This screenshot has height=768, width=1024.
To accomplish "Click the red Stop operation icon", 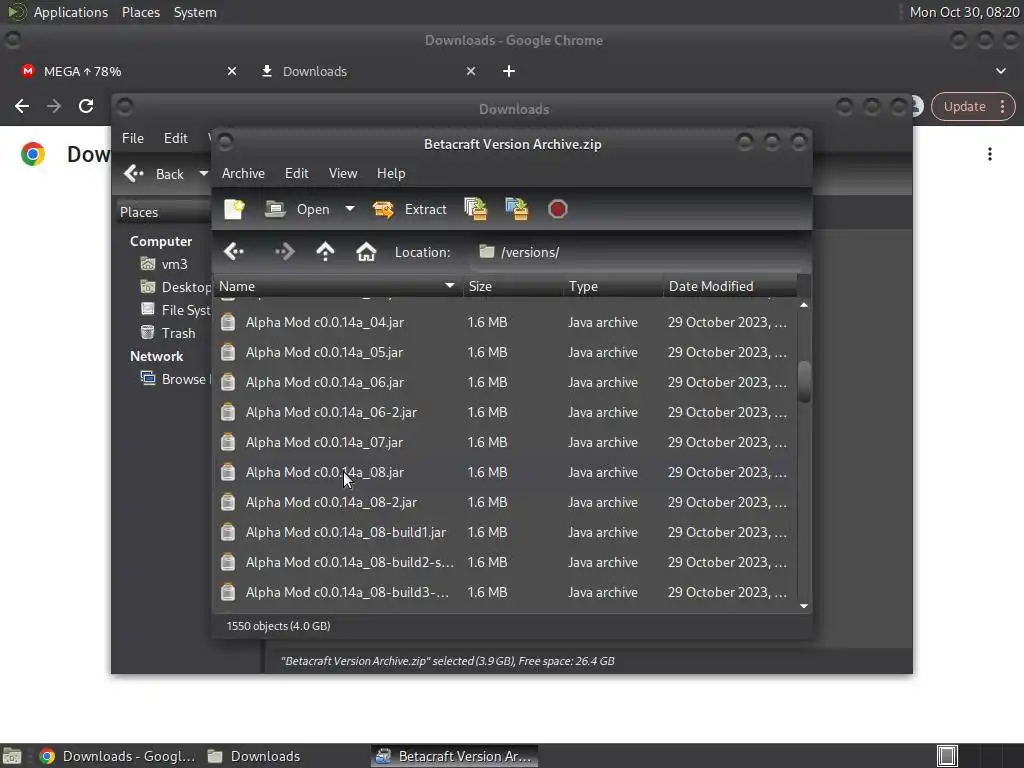I will (558, 209).
